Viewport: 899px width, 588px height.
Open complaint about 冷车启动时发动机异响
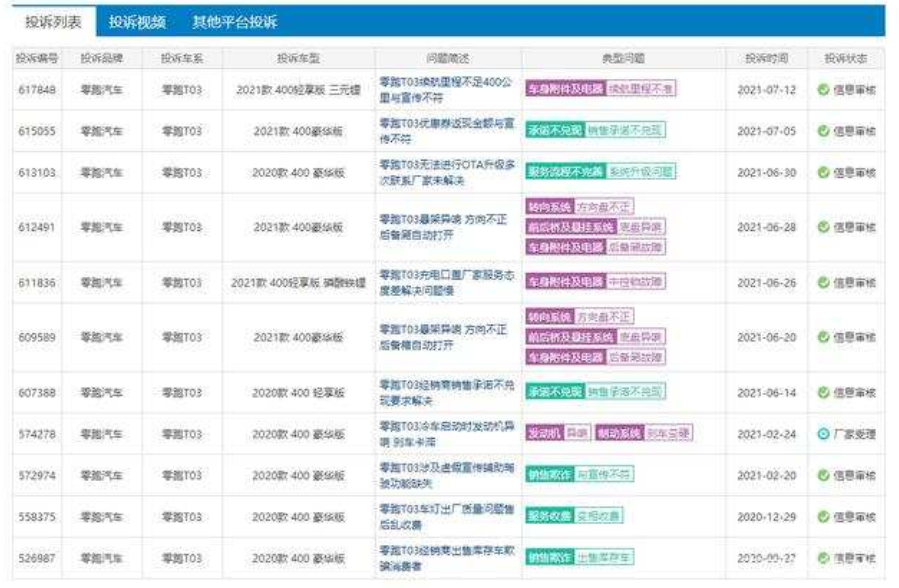[x=447, y=434]
